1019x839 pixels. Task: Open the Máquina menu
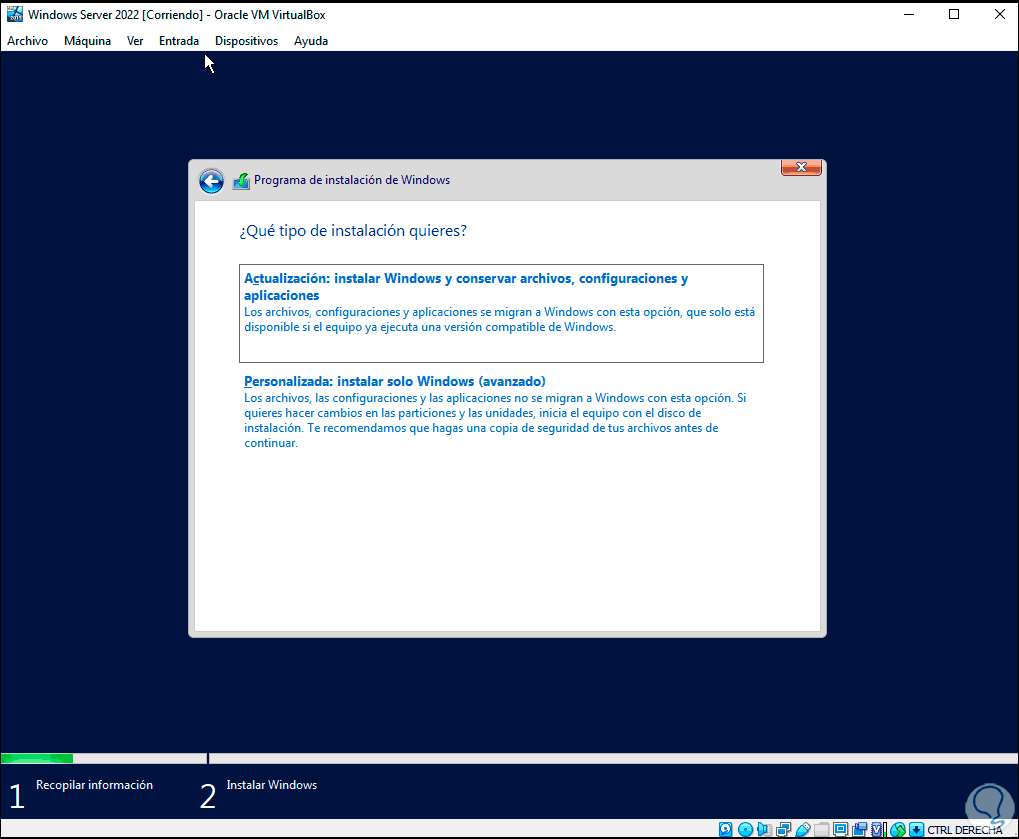click(87, 41)
